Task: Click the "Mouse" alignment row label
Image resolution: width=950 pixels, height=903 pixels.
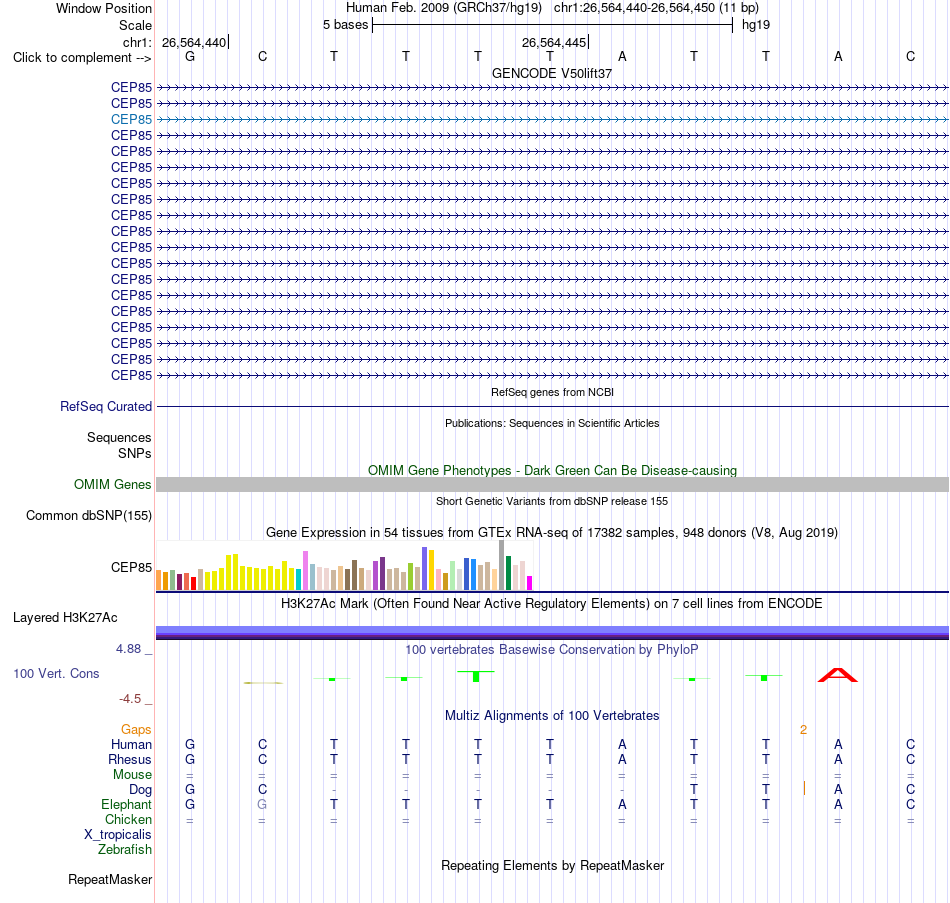Action: [x=132, y=775]
